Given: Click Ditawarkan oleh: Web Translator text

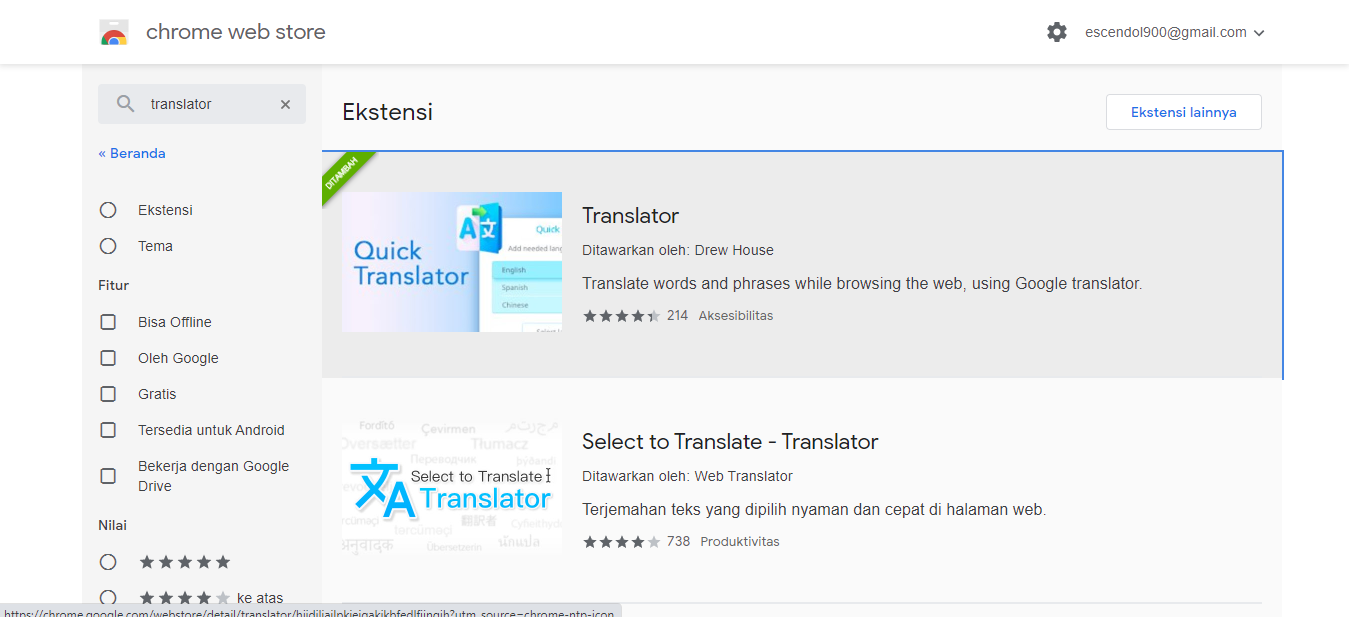Looking at the screenshot, I should coord(687,476).
